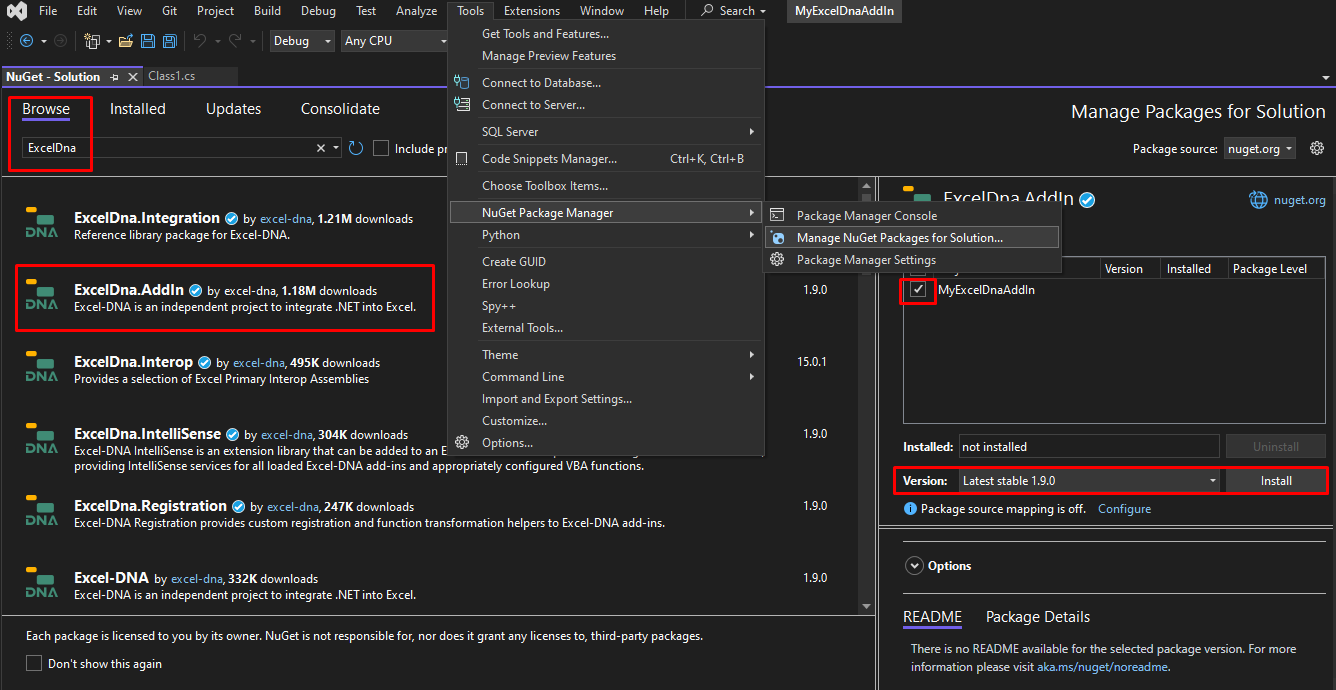Switch to the Installed tab

click(x=138, y=109)
